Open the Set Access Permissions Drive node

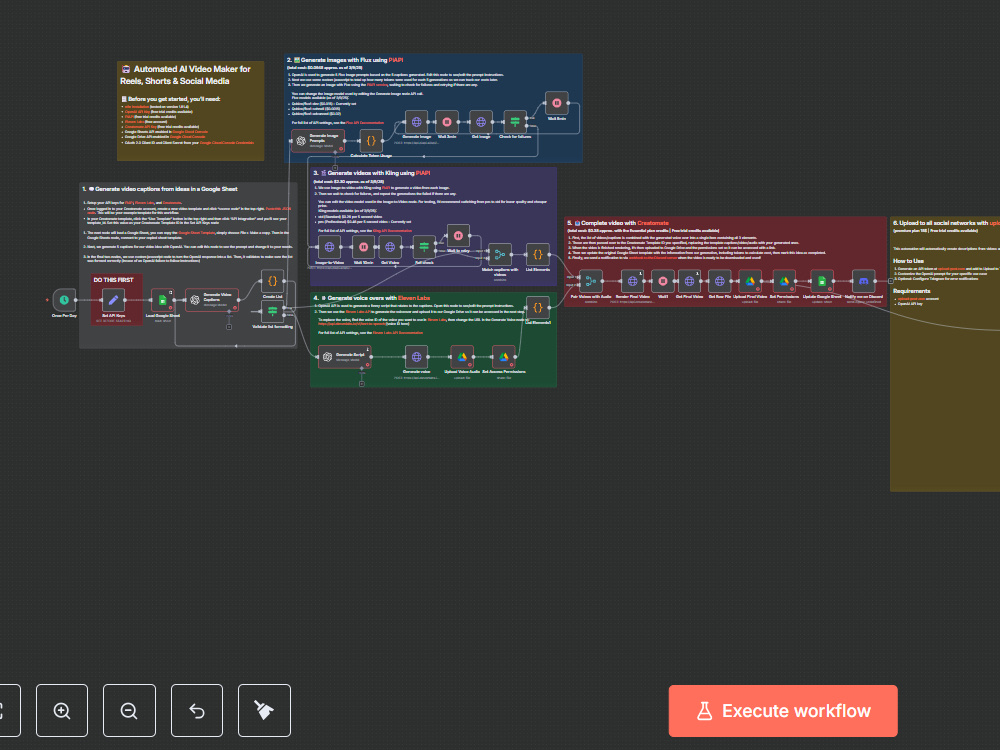pyautogui.click(x=504, y=357)
